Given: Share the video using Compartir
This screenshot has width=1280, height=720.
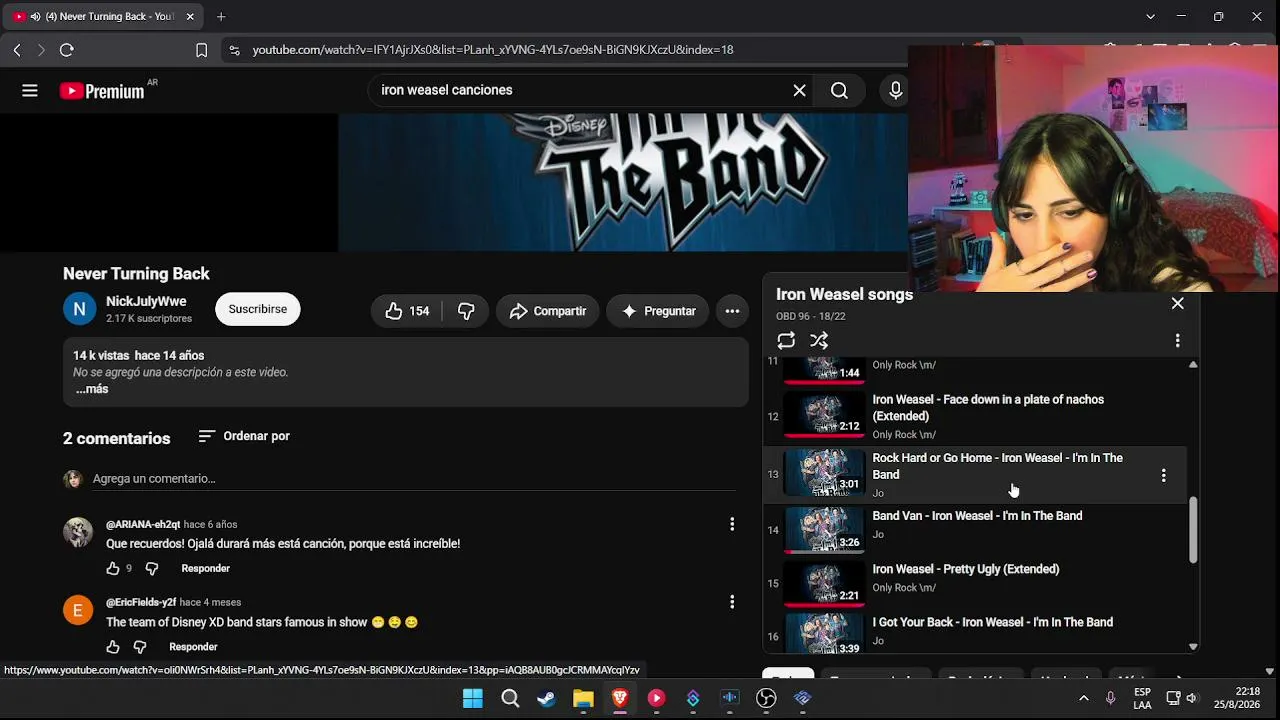Looking at the screenshot, I should [x=547, y=311].
